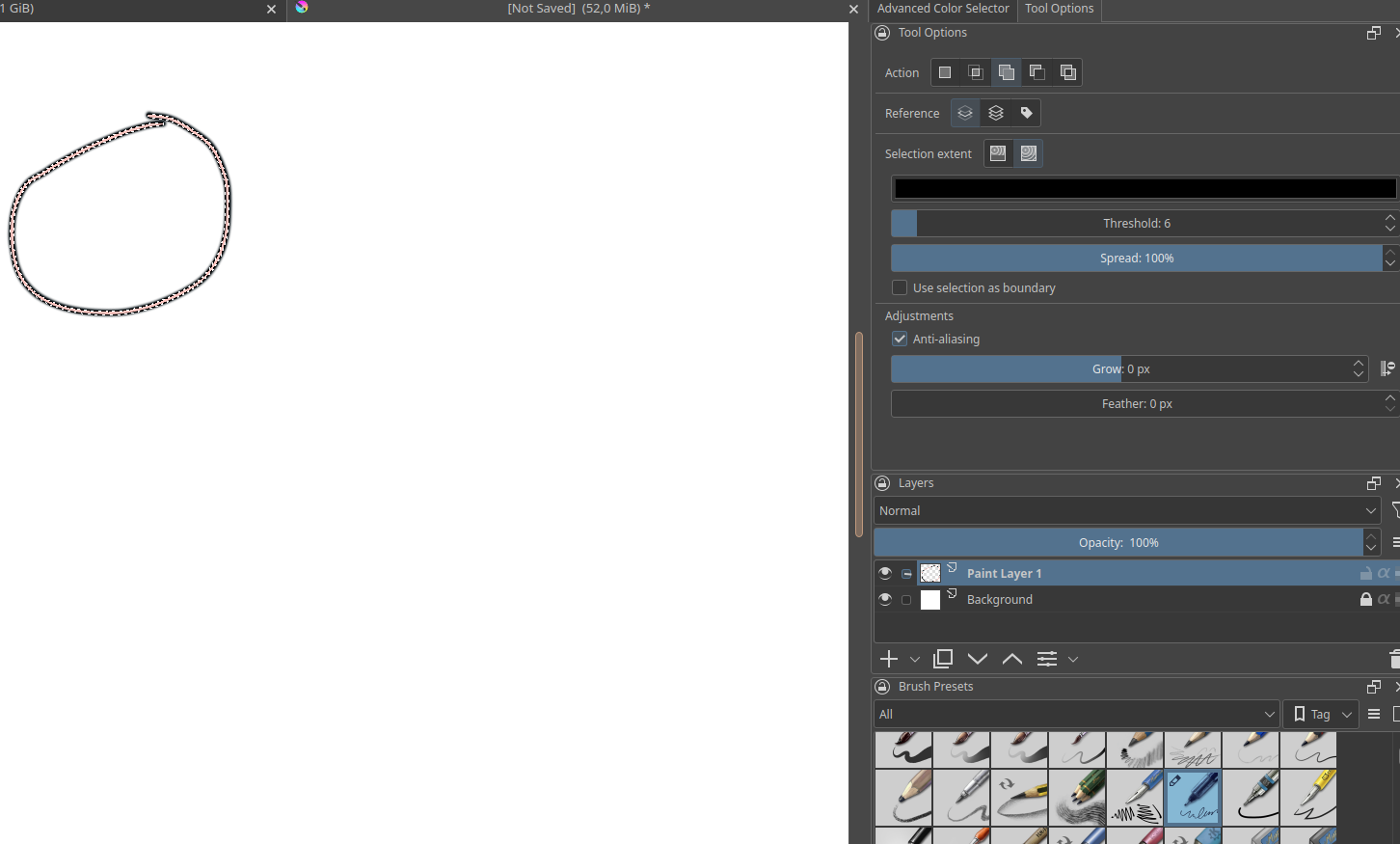
Task: Uncheck the Anti-aliasing checkbox
Action: pos(900,339)
